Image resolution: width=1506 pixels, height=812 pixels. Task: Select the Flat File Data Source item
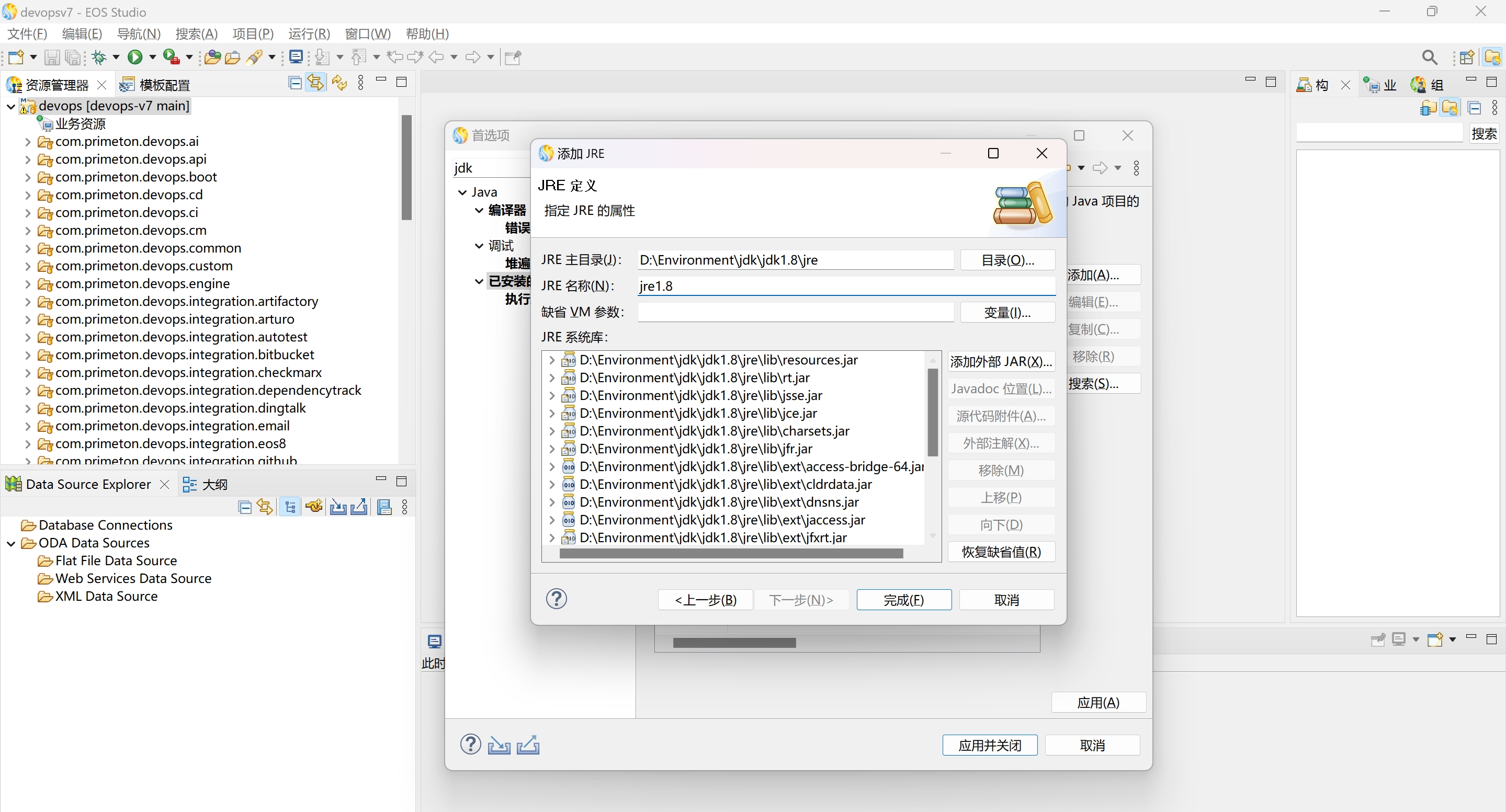[116, 561]
